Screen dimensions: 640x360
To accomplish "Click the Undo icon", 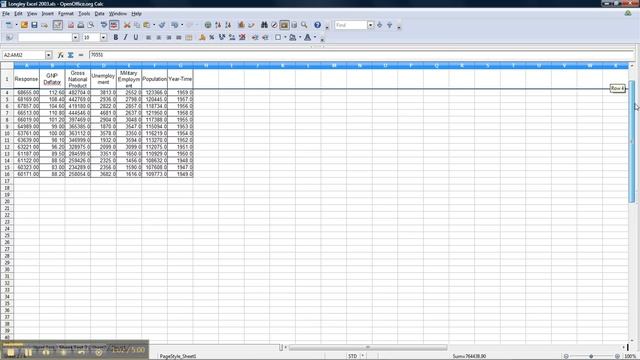I will [175, 25].
